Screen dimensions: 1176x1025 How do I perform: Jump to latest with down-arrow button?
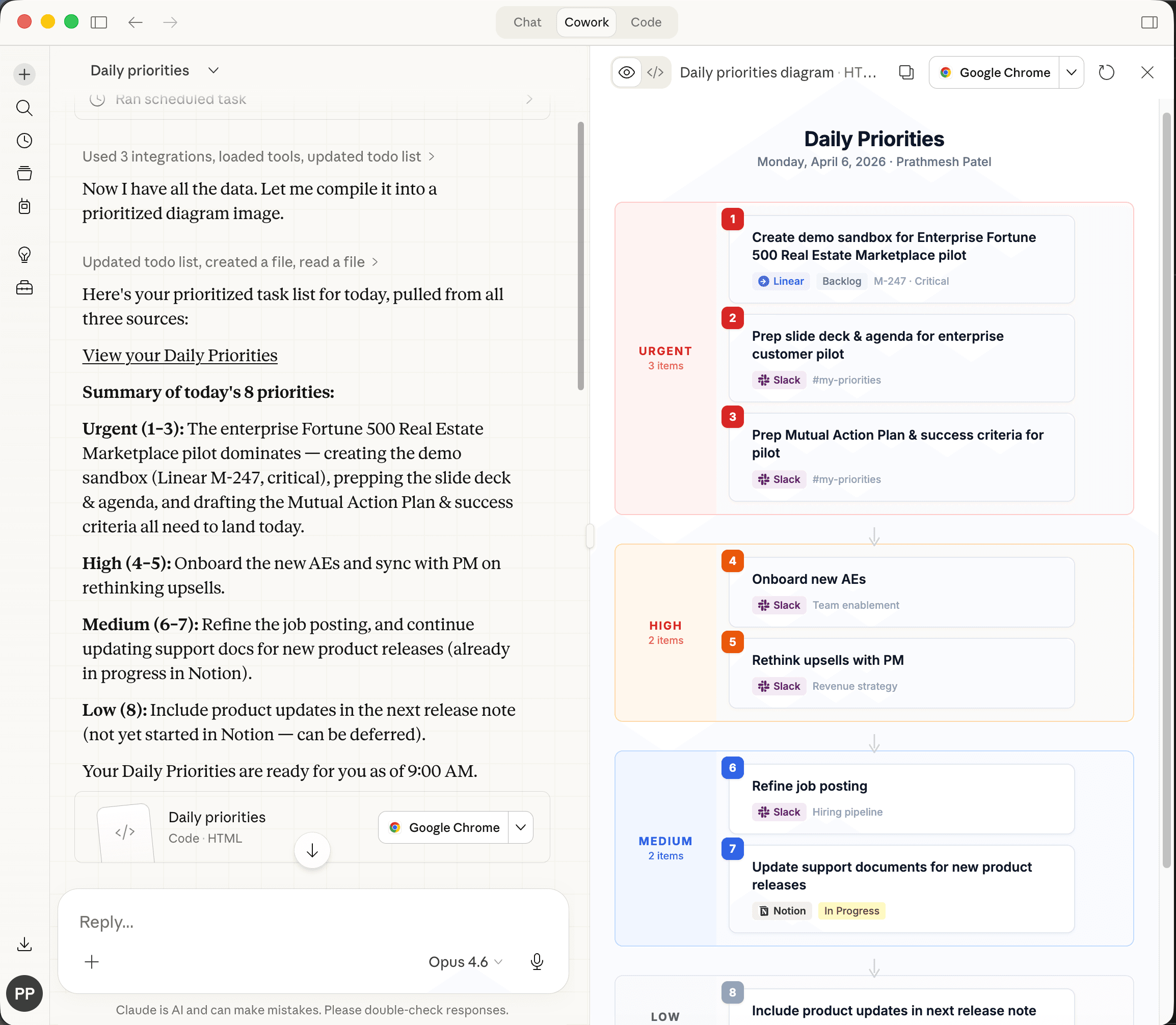(x=312, y=851)
